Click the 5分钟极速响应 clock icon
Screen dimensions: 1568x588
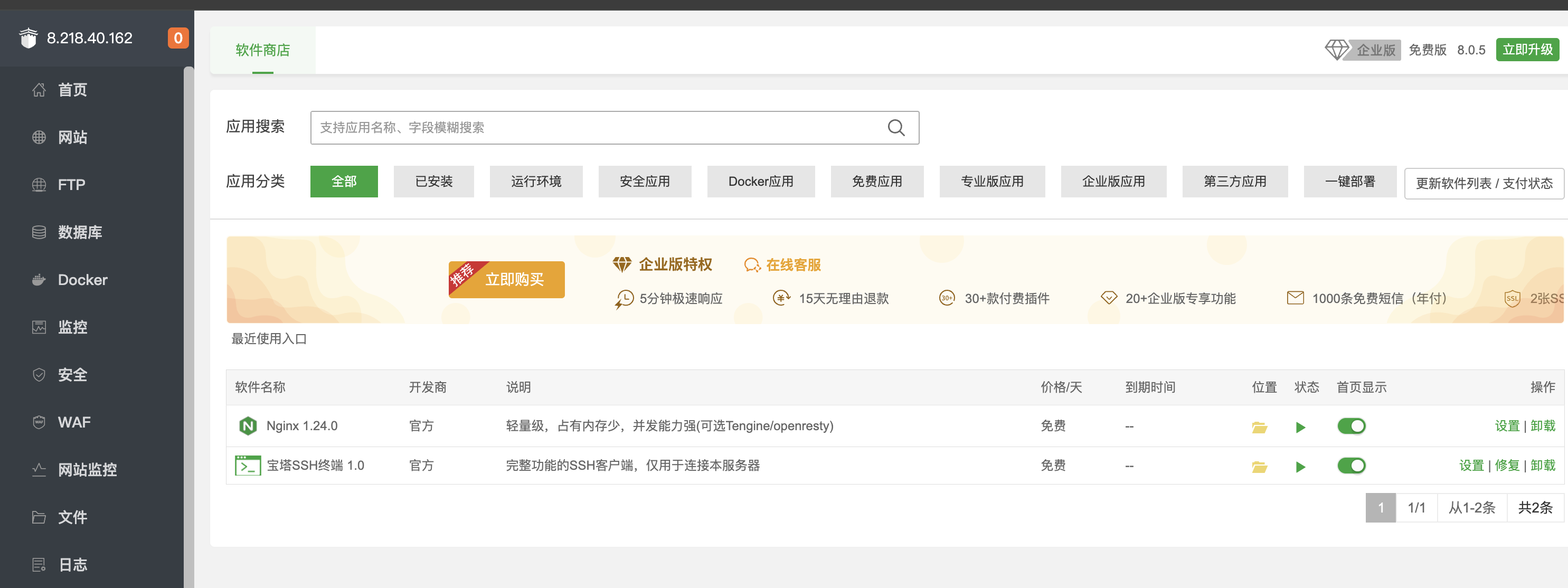[x=624, y=299]
